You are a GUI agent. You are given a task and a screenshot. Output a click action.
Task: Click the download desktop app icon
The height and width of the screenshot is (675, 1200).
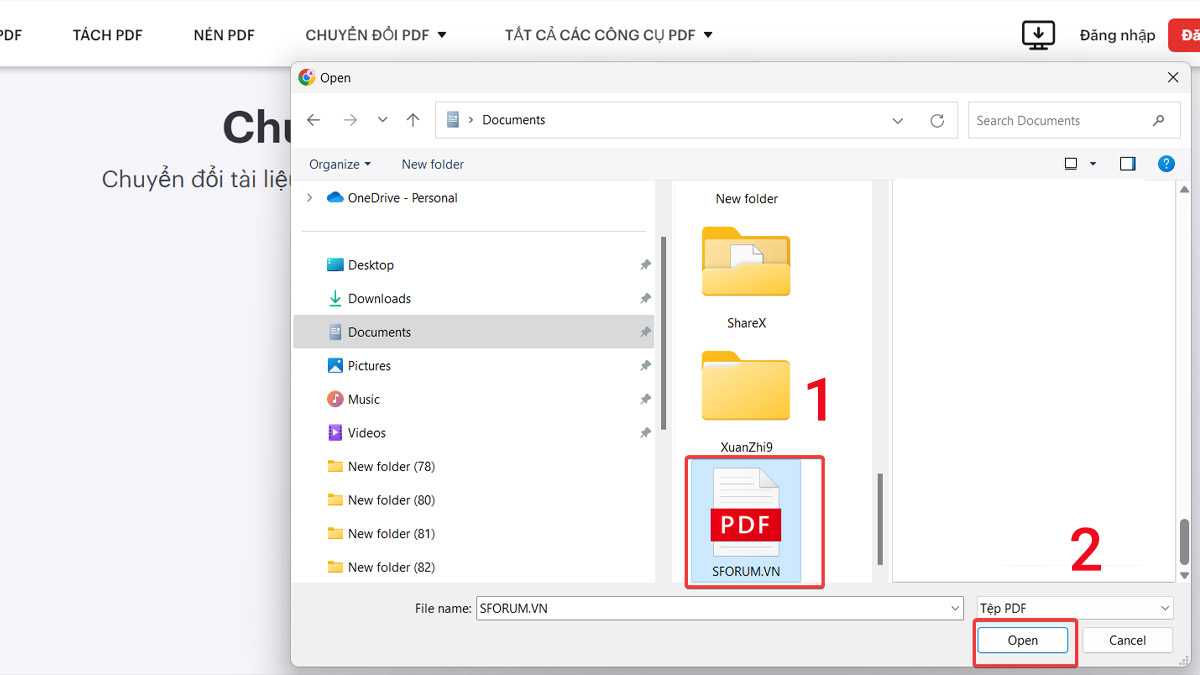click(1038, 35)
